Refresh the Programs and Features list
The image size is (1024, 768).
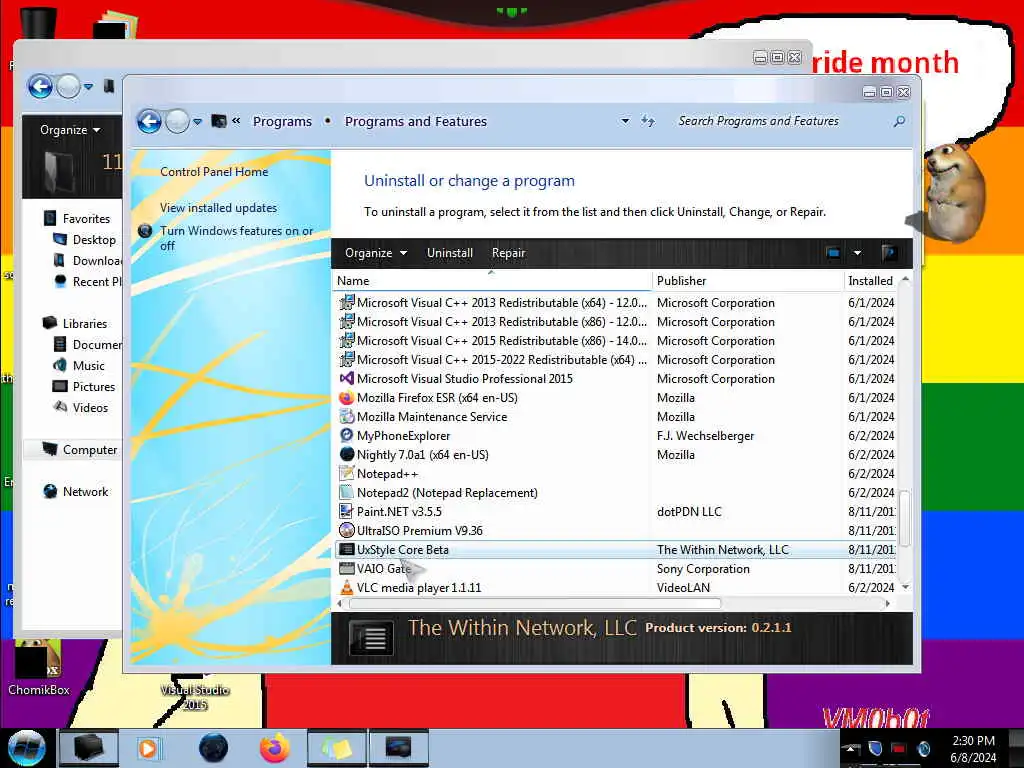tap(647, 121)
